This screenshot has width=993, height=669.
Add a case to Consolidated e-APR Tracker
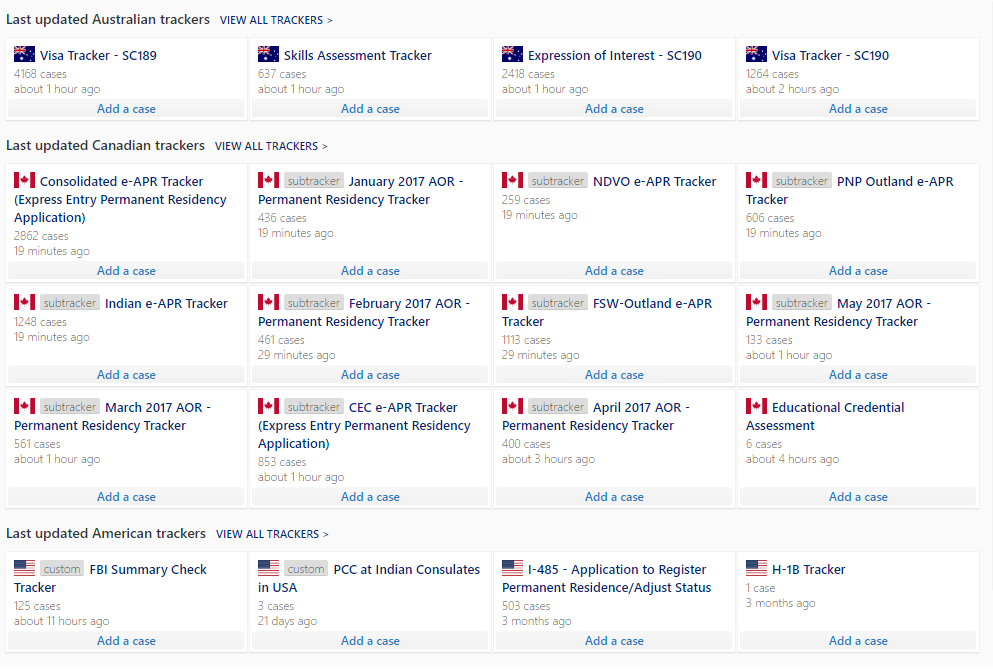[126, 271]
